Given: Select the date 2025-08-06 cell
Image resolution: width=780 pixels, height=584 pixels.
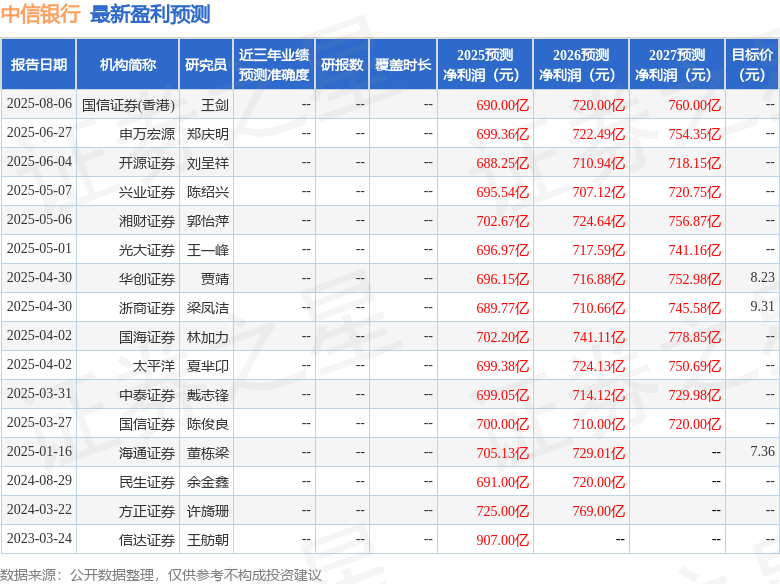Looking at the screenshot, I should coord(39,103).
